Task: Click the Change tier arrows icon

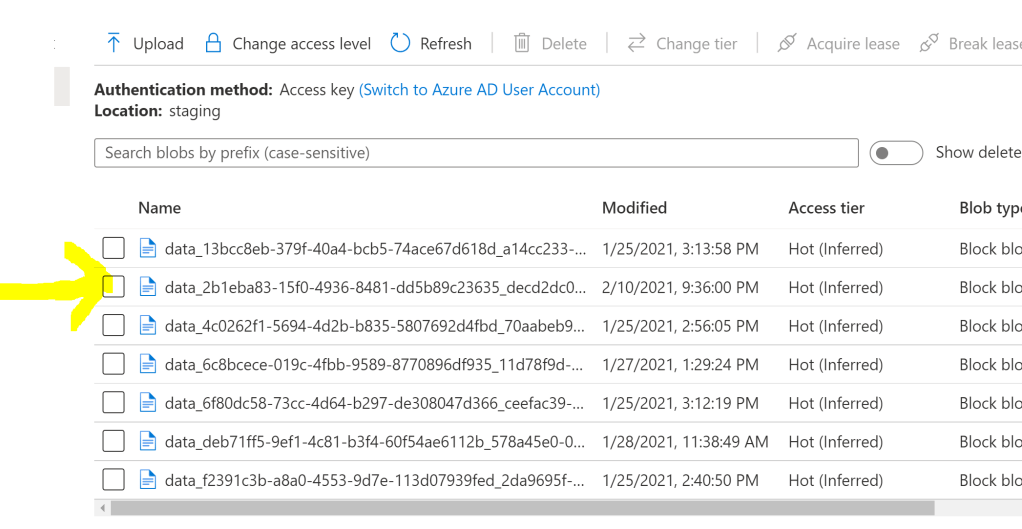Action: click(x=636, y=43)
